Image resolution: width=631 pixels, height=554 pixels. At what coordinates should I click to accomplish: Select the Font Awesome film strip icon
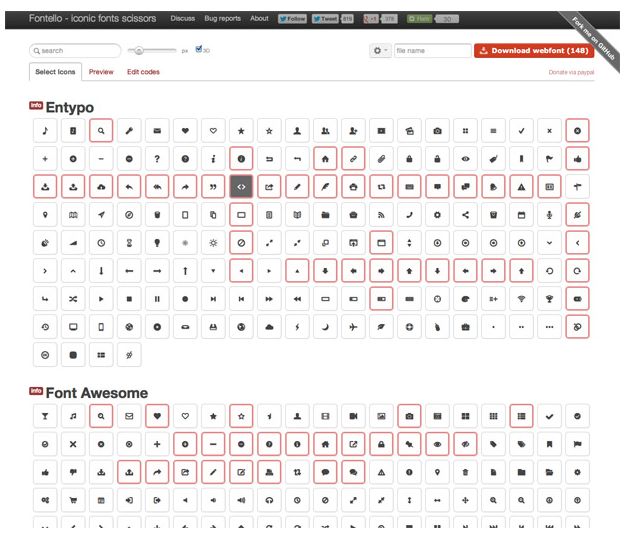tap(325, 416)
